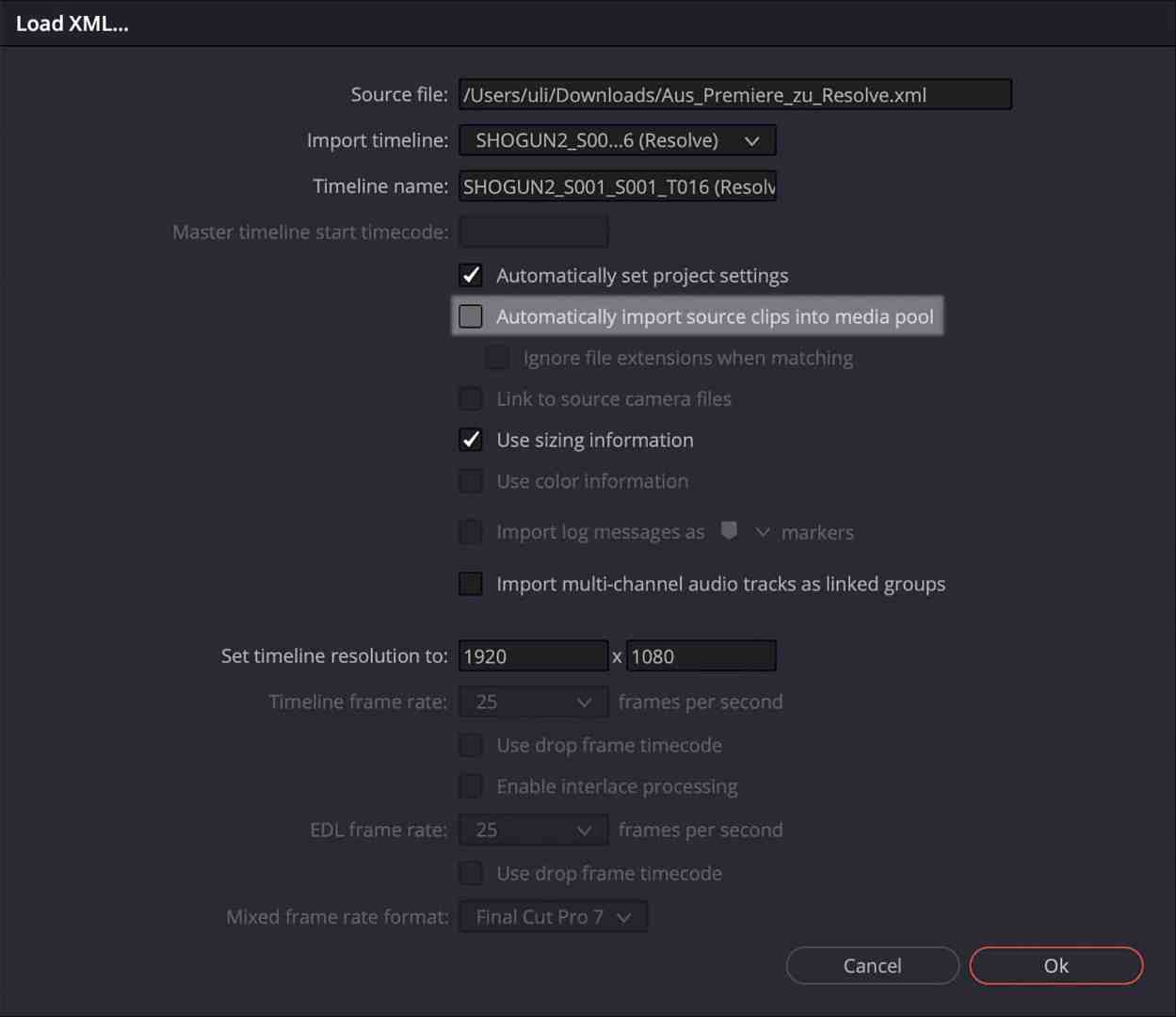The image size is (1176, 1017).
Task: Enable Import multi-channel audio tracks as linked groups
Action: click(x=470, y=583)
